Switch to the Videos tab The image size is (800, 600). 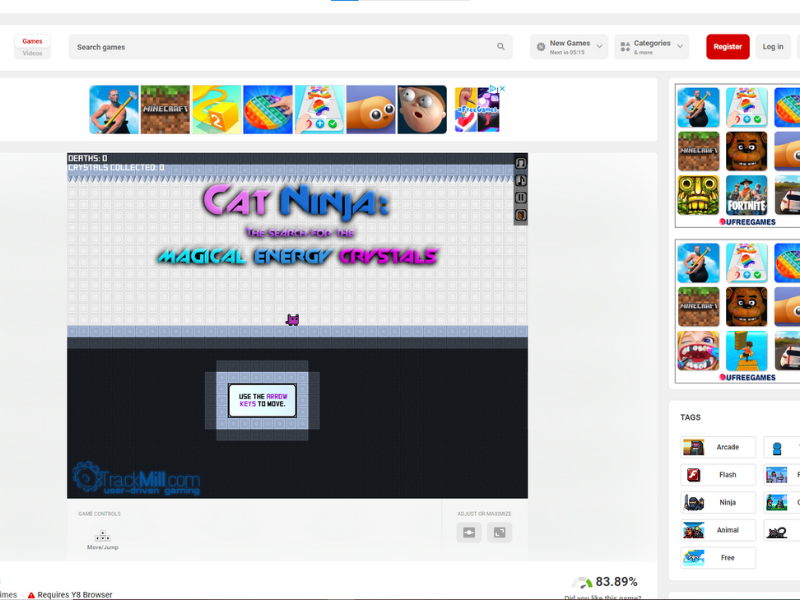[32, 53]
